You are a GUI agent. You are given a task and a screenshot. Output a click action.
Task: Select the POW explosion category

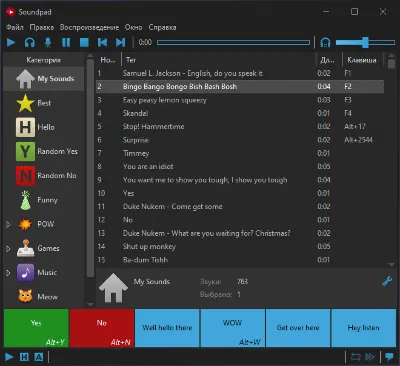click(44, 224)
